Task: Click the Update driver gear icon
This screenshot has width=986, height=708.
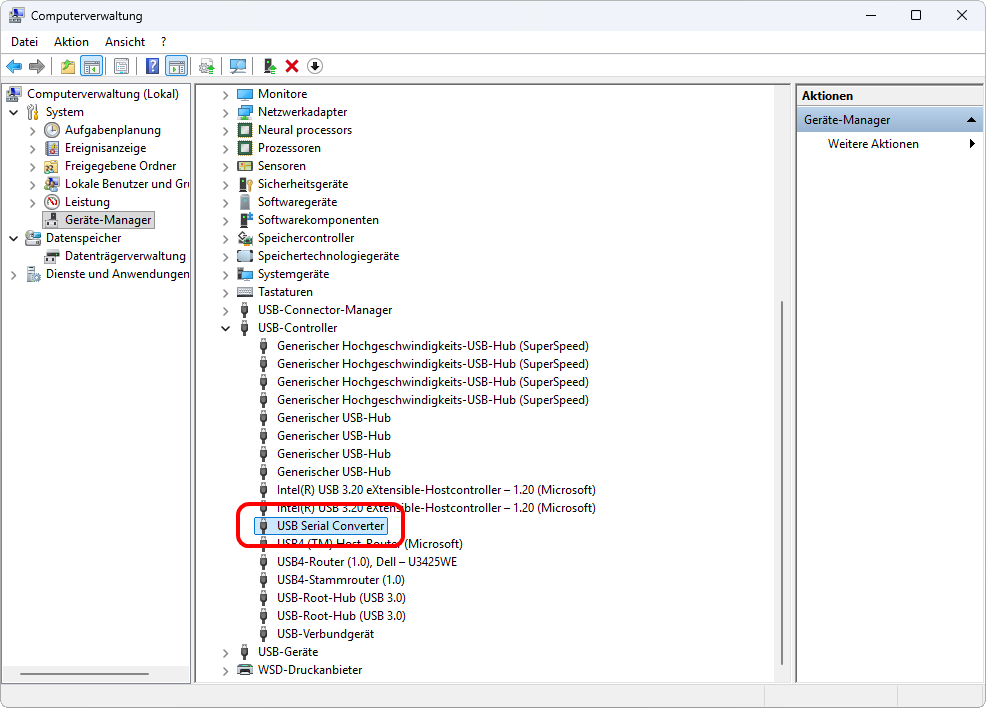Action: point(207,66)
